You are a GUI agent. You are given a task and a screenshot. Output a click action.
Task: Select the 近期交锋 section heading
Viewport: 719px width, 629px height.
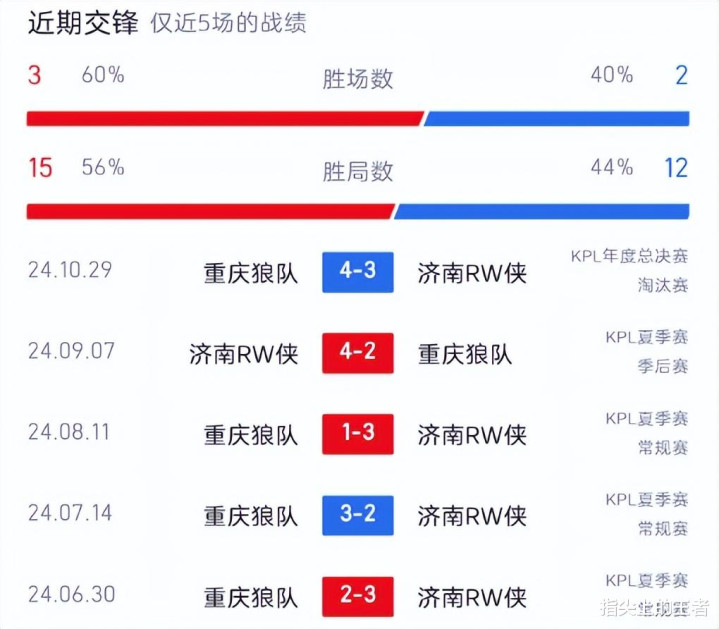coord(83,23)
